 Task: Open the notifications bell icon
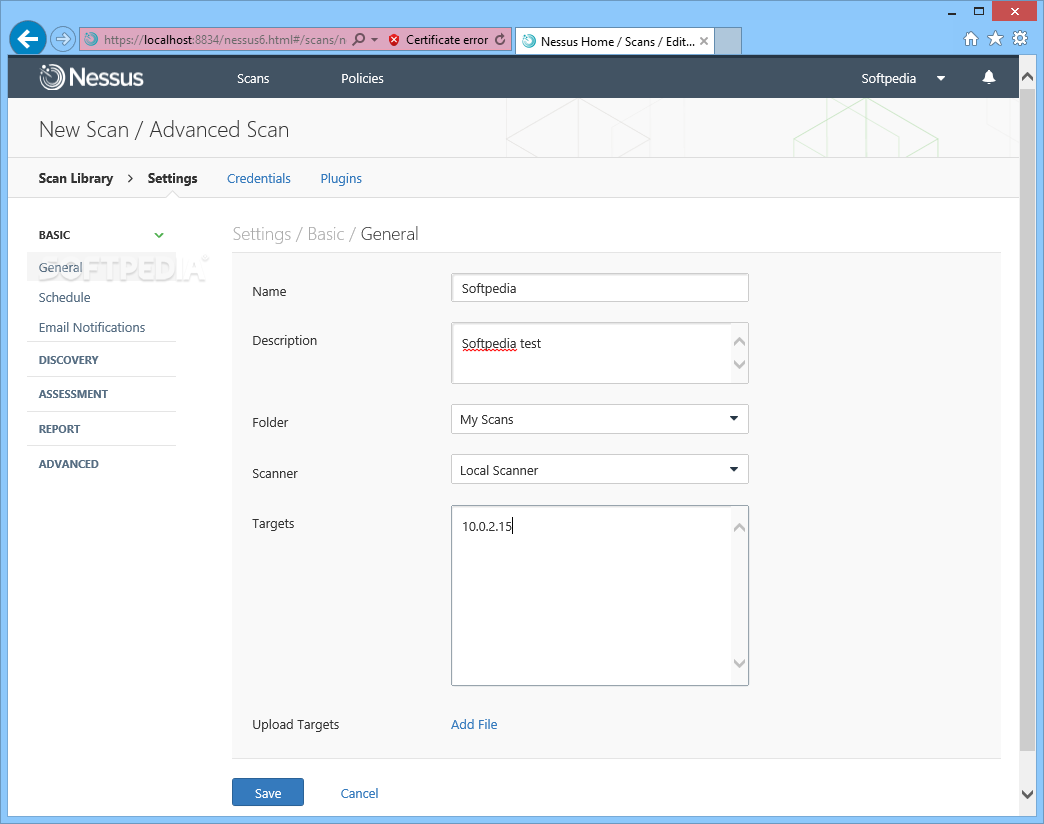tap(989, 77)
